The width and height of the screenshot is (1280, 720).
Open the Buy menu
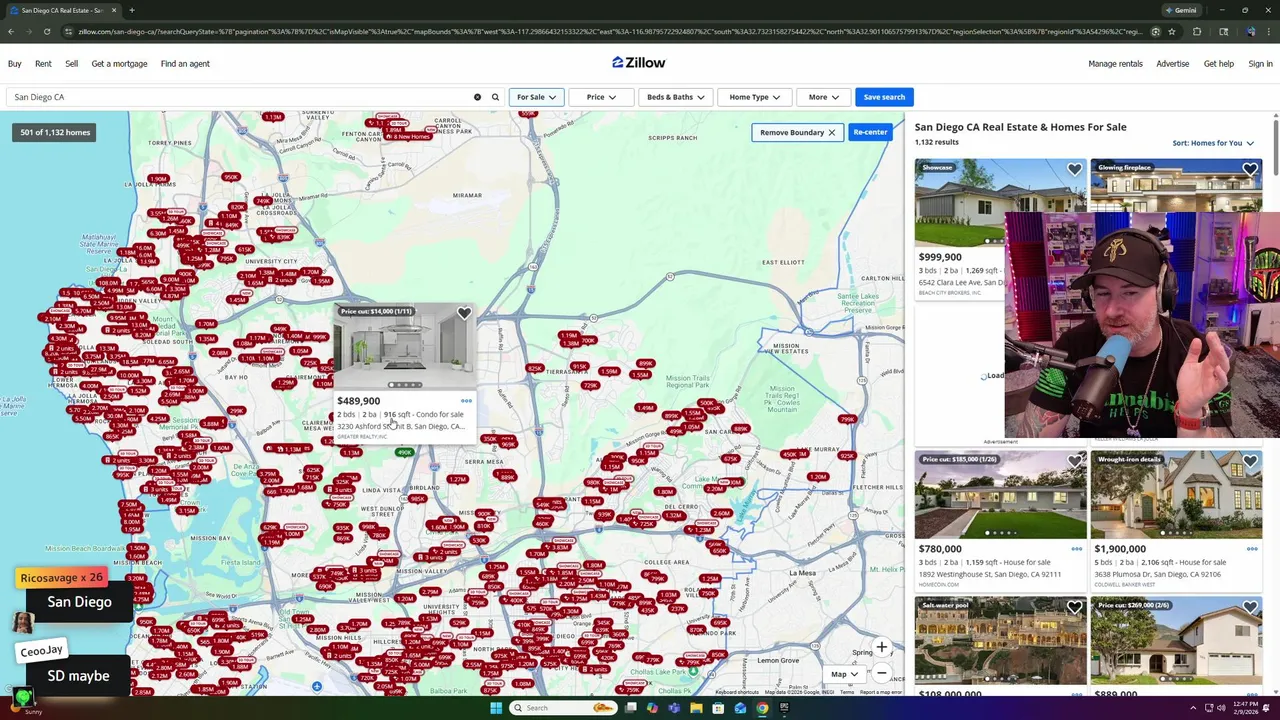pyautogui.click(x=15, y=64)
